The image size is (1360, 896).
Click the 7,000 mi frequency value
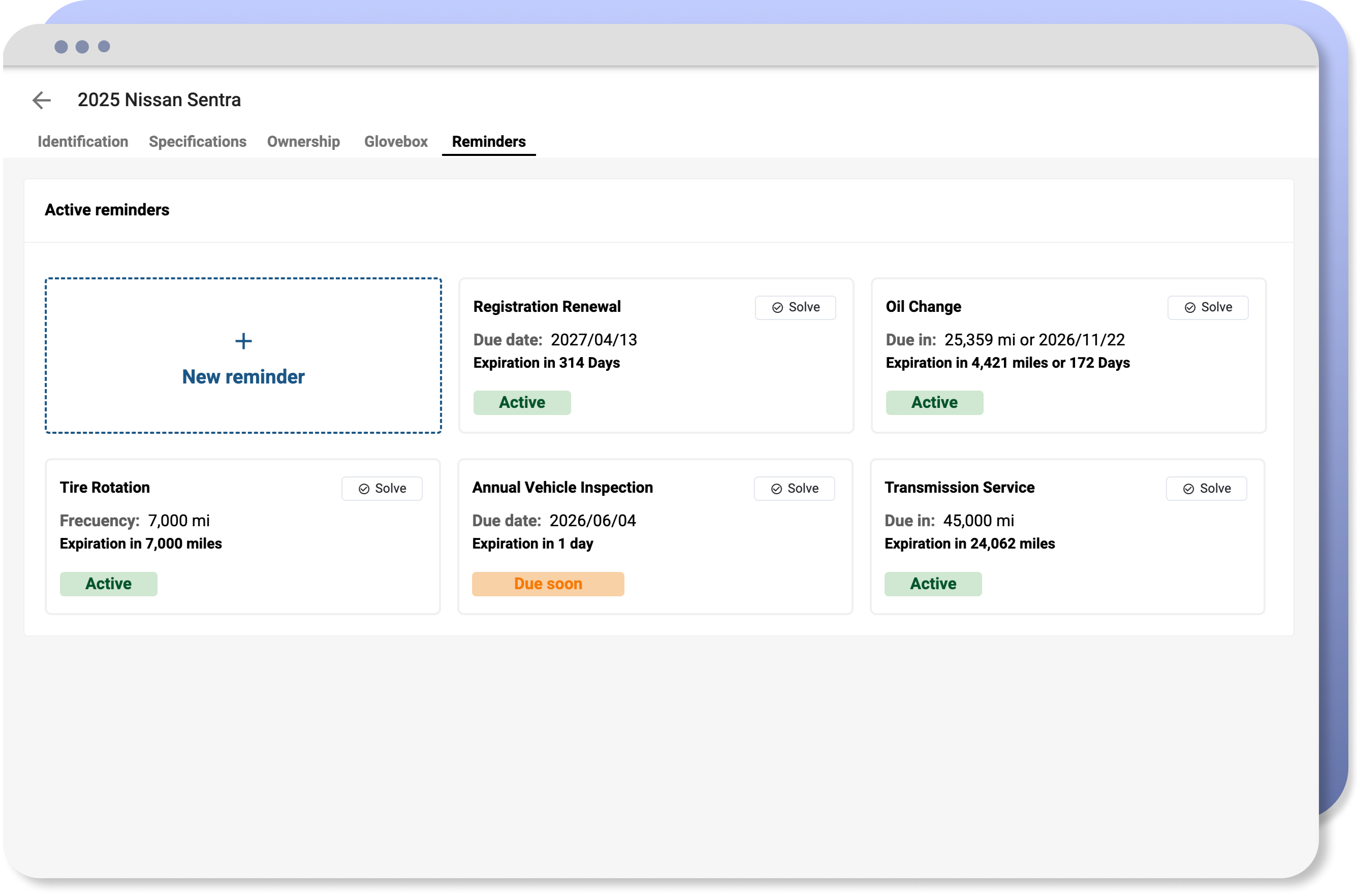pos(179,521)
